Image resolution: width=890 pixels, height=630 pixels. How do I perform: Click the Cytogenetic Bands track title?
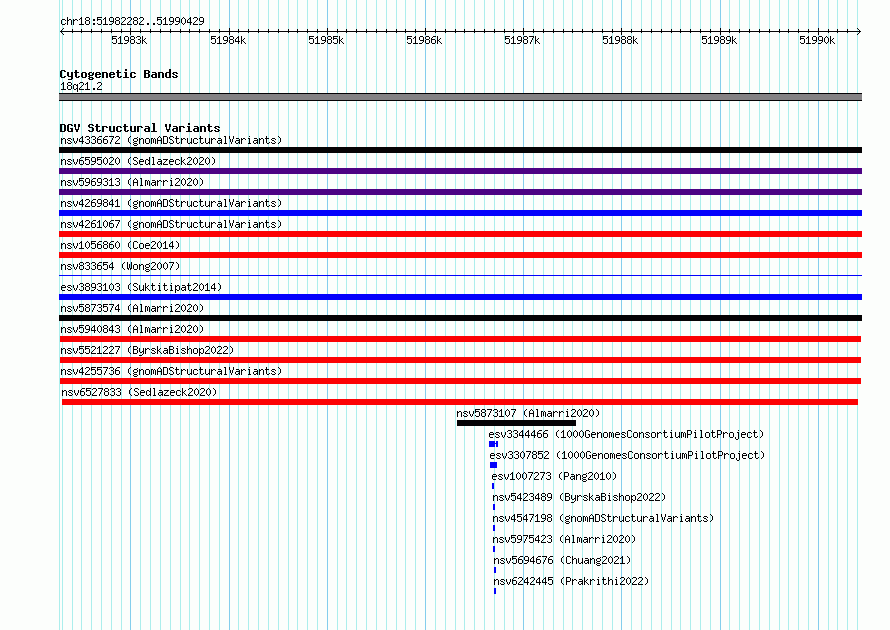pos(119,74)
